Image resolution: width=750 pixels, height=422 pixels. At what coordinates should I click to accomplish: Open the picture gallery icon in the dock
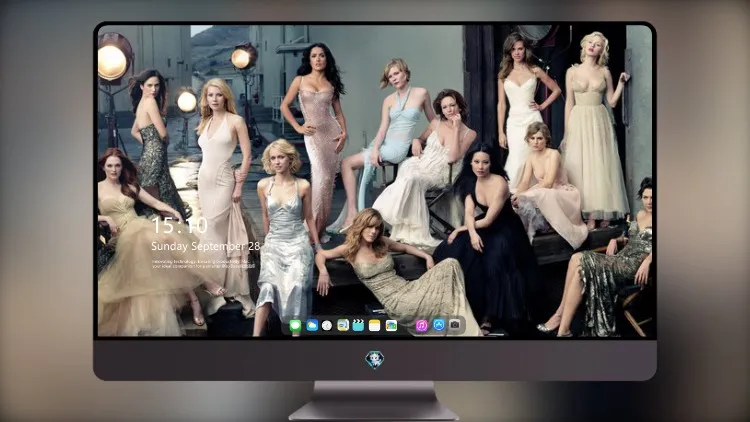(x=391, y=326)
